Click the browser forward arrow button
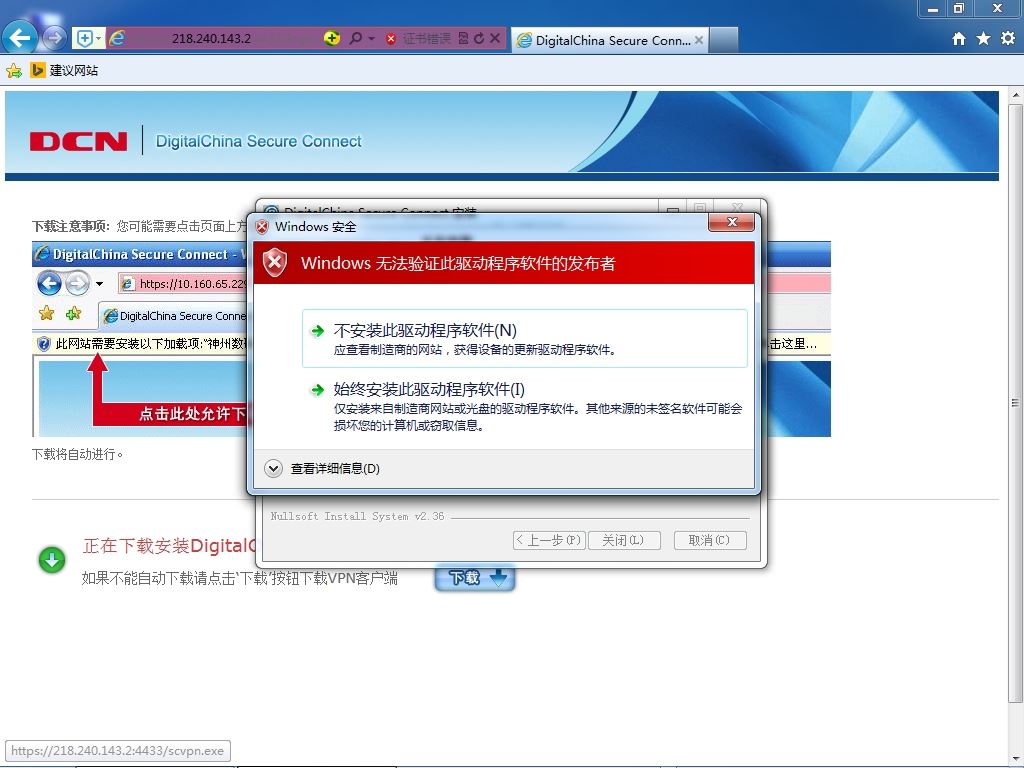Screen dimensions: 1024x768 coord(55,39)
